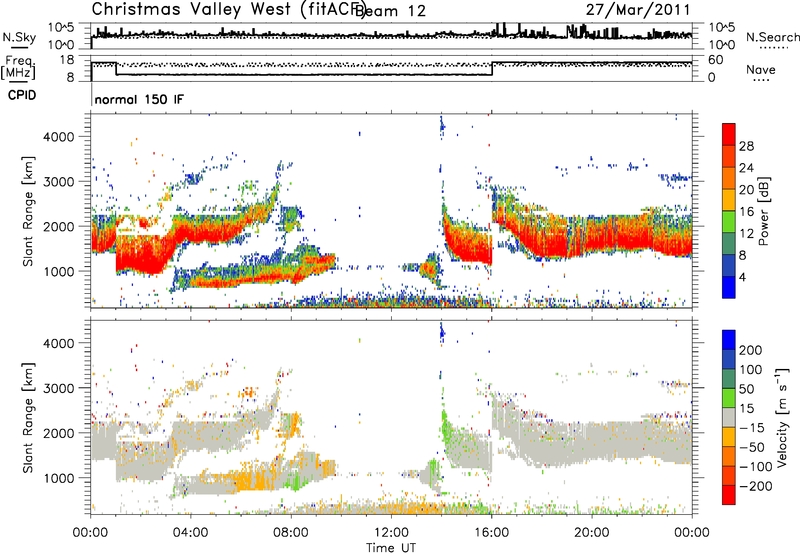Click the '1000' tick on the power panel

(59, 271)
